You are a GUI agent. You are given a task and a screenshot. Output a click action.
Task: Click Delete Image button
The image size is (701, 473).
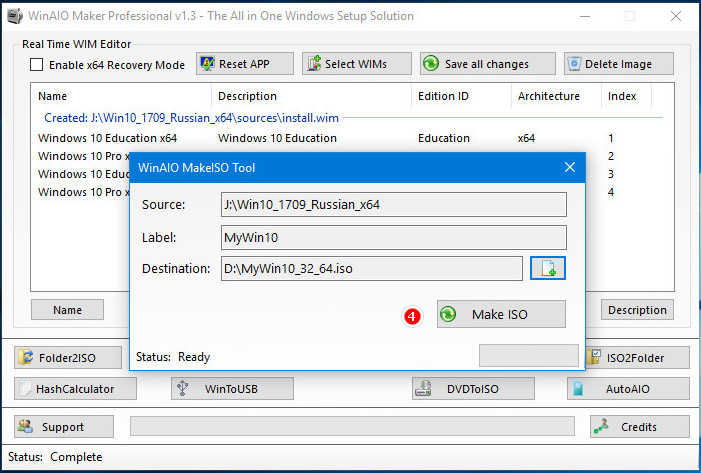tap(619, 64)
